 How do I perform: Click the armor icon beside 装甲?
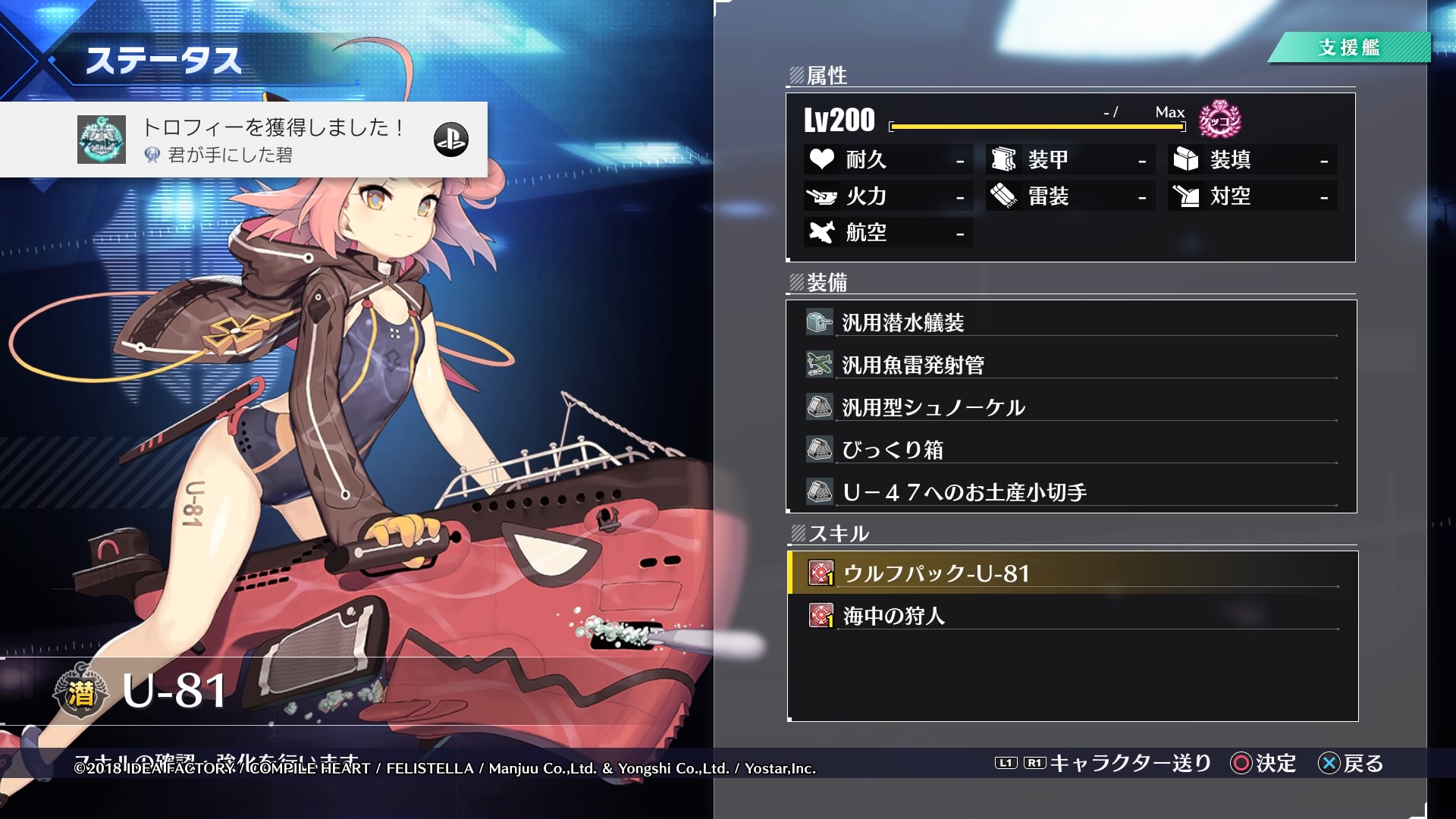(x=1003, y=159)
